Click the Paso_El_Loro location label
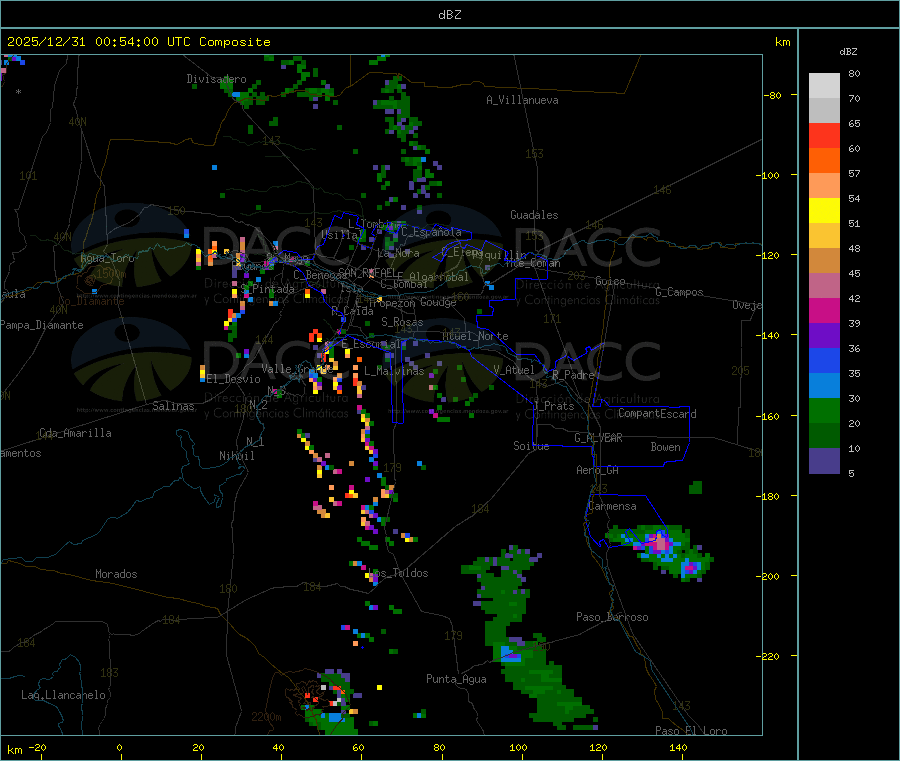Image resolution: width=900 pixels, height=761 pixels. point(692,731)
